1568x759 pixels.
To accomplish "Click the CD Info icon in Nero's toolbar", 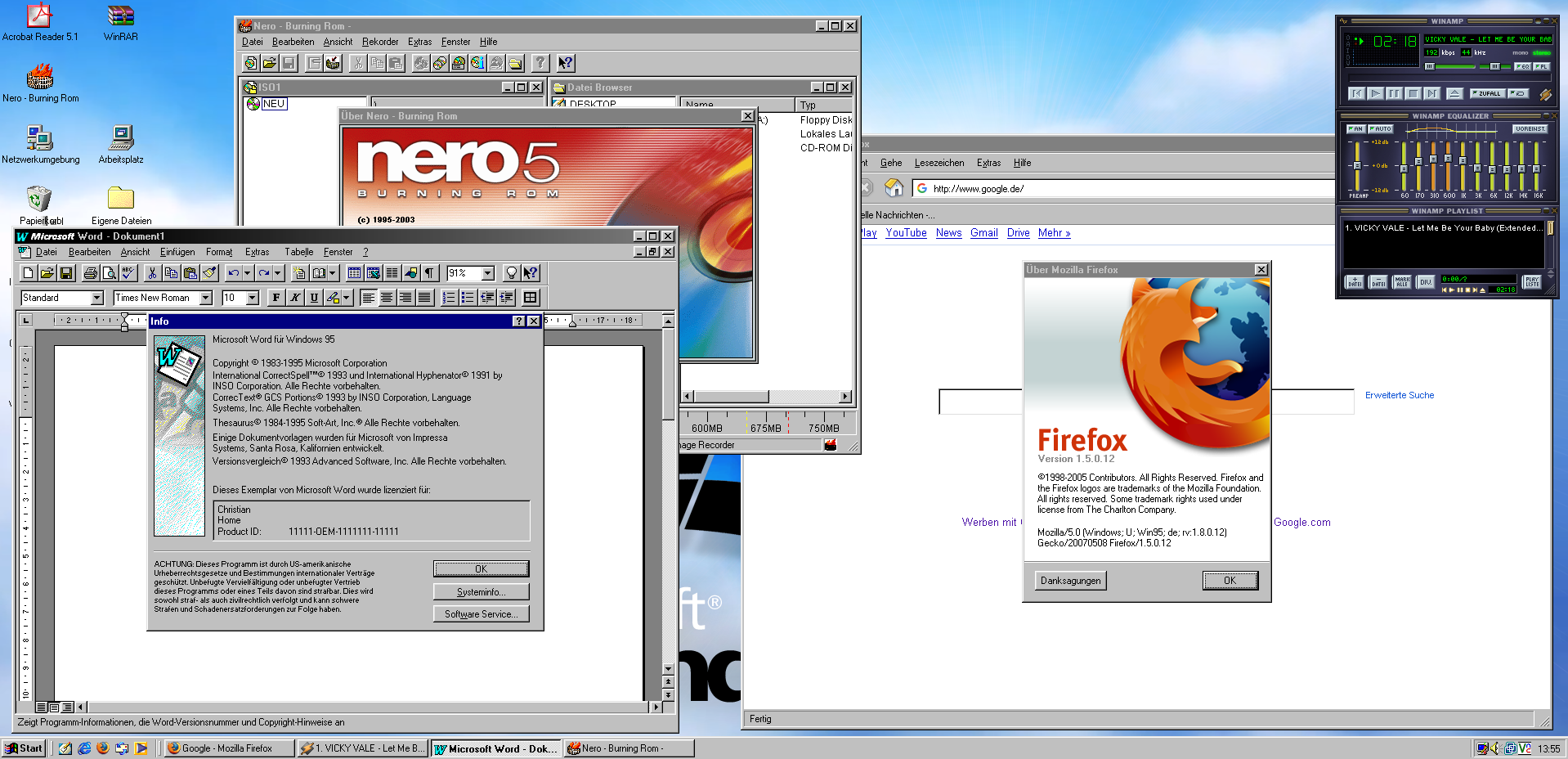I will (x=477, y=63).
